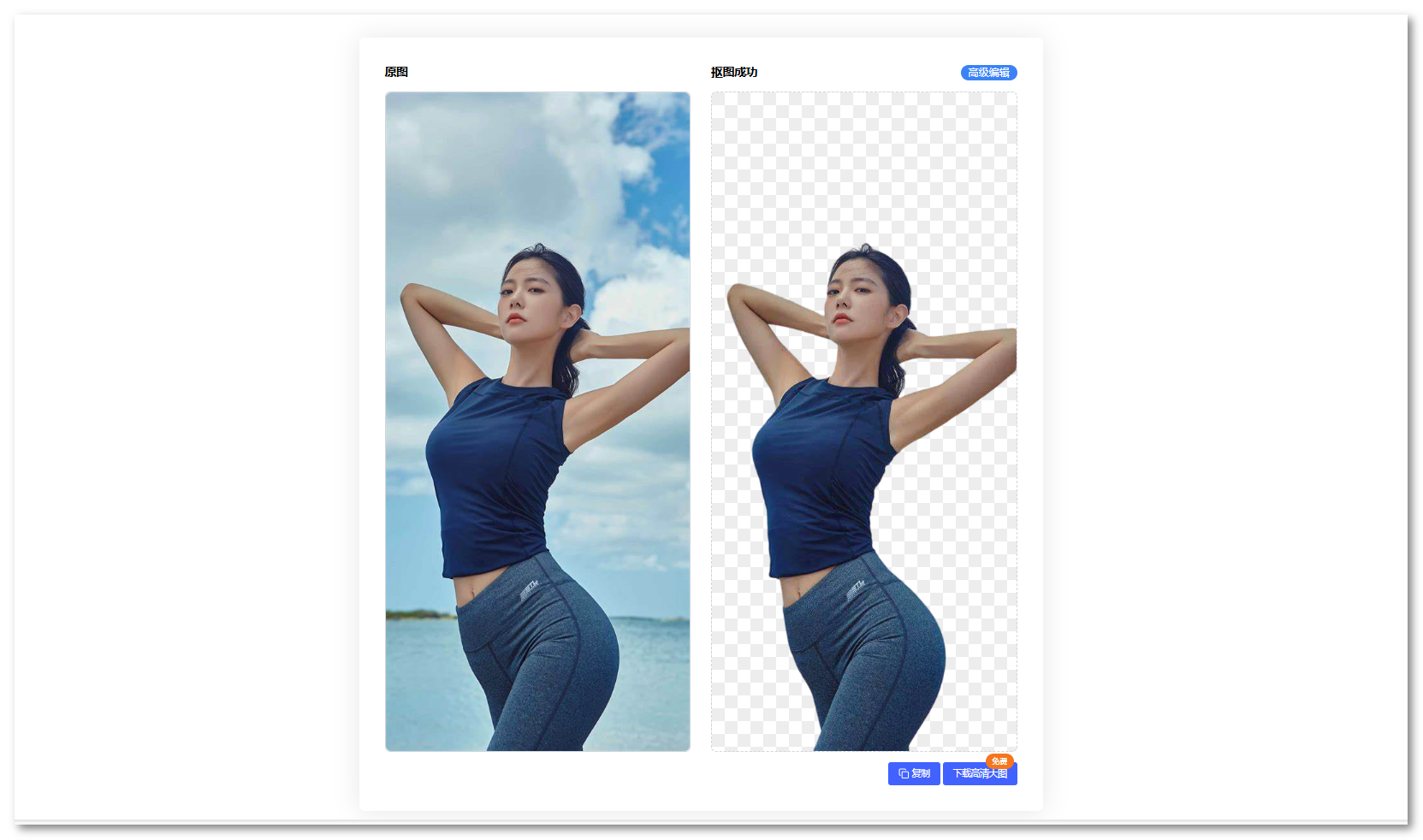Image resolution: width=1423 pixels, height=840 pixels.
Task: Click the orange 免费 badge
Action: tap(999, 760)
